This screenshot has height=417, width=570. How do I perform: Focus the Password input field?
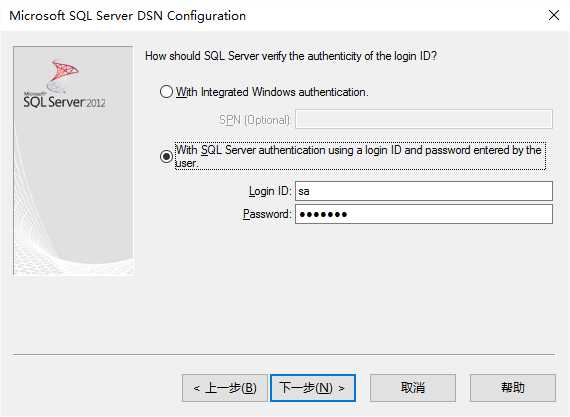tap(424, 214)
